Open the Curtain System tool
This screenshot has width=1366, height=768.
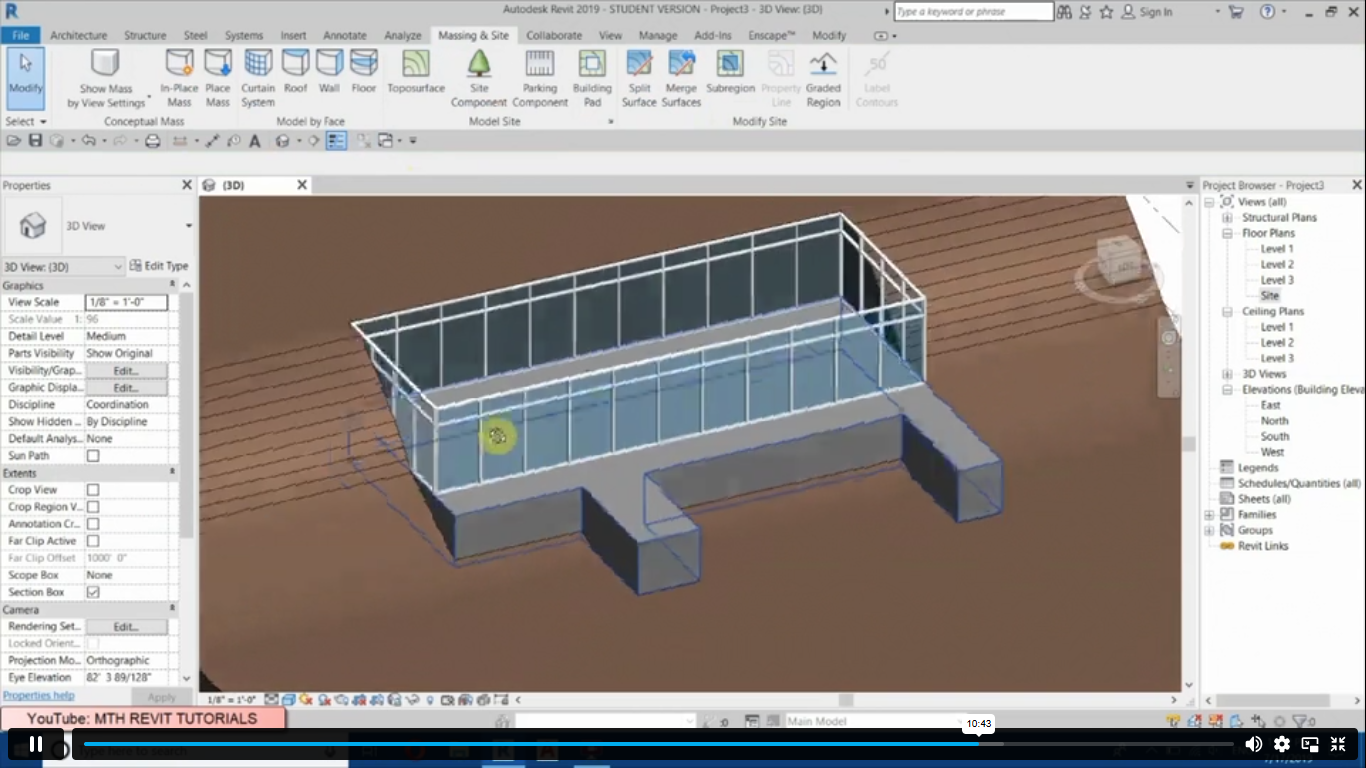[258, 75]
